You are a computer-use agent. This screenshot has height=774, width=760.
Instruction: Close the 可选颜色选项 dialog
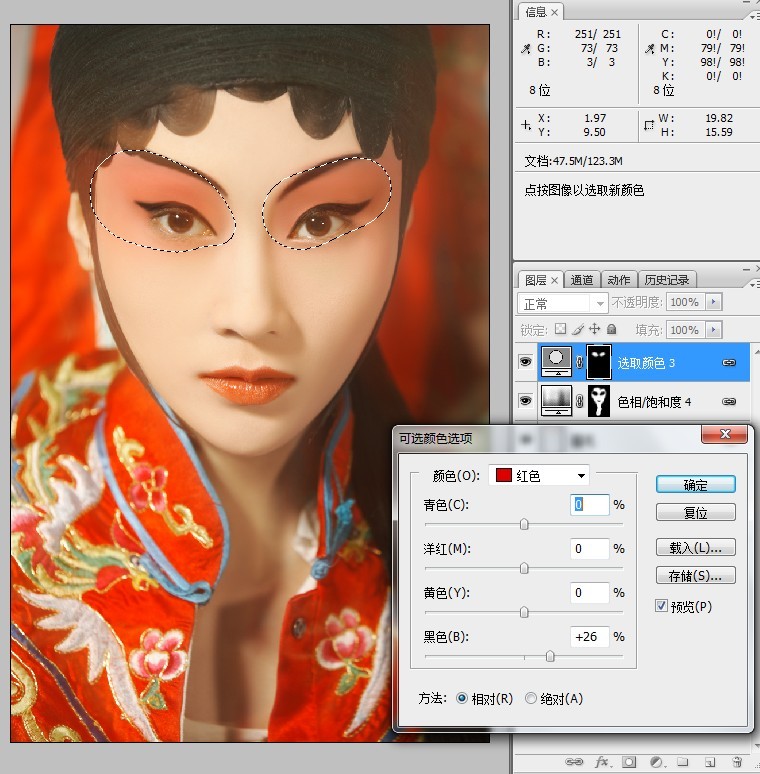click(724, 434)
